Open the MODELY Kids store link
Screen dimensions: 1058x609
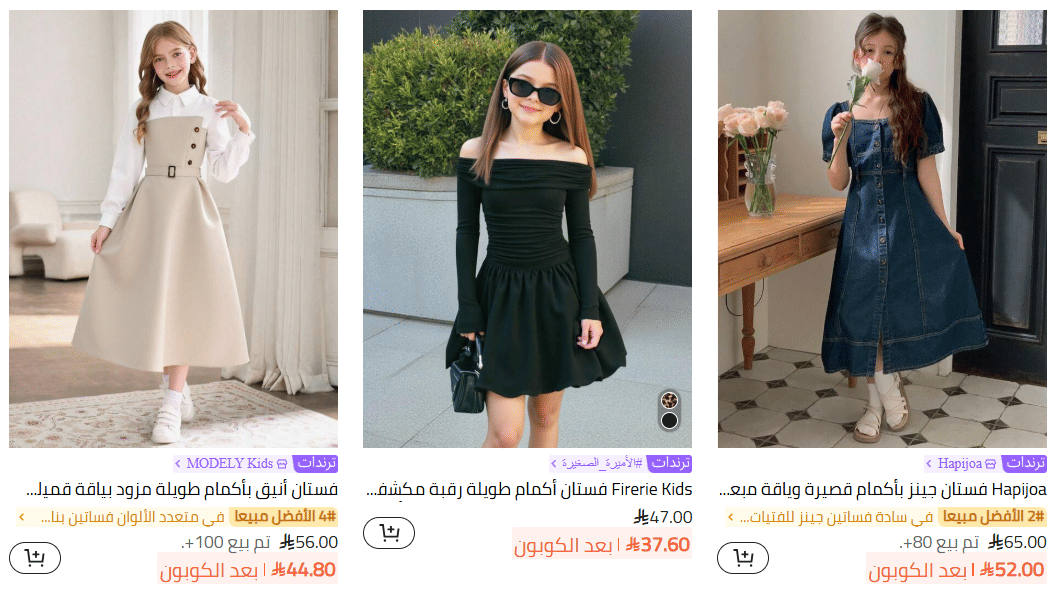(230, 463)
